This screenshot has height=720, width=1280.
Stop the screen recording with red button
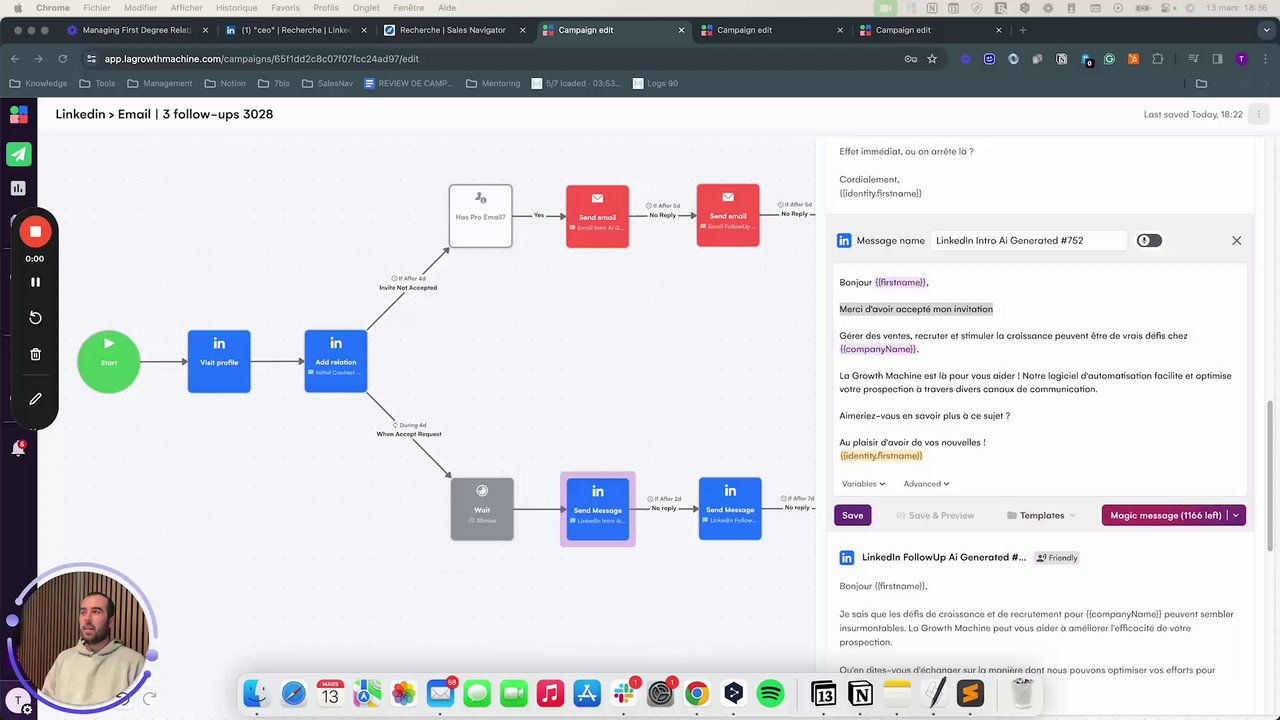[x=35, y=232]
